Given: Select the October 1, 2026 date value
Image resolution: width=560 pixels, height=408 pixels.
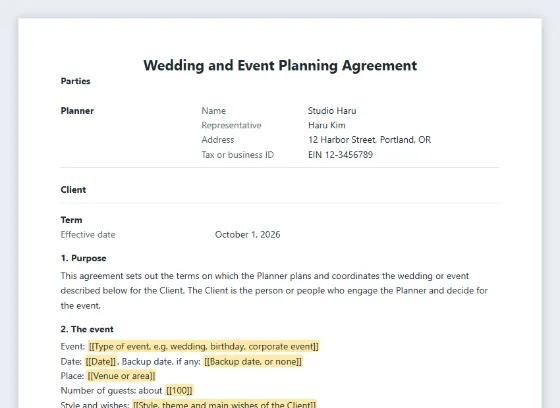Looking at the screenshot, I should (248, 235).
